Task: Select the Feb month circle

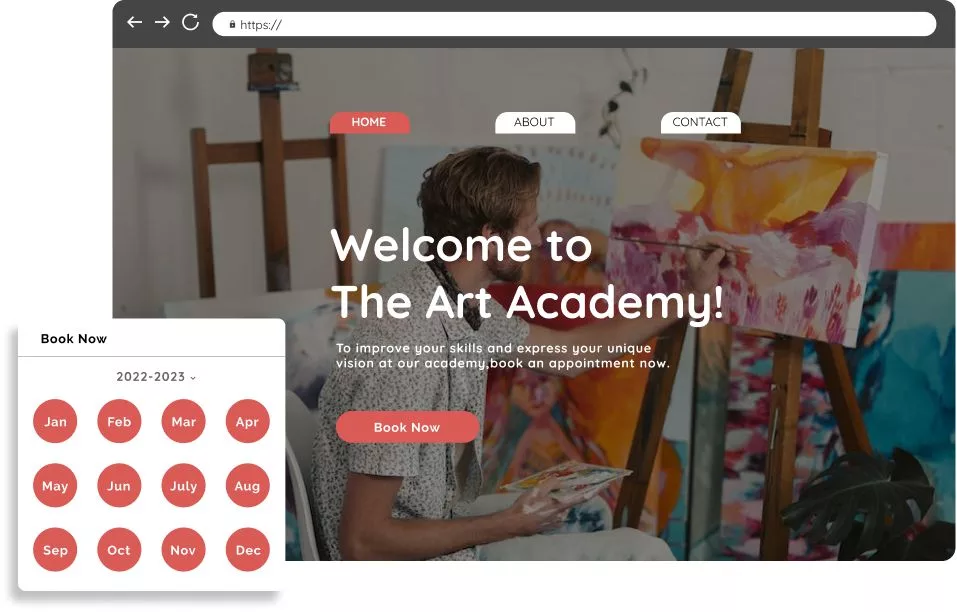Action: (119, 422)
